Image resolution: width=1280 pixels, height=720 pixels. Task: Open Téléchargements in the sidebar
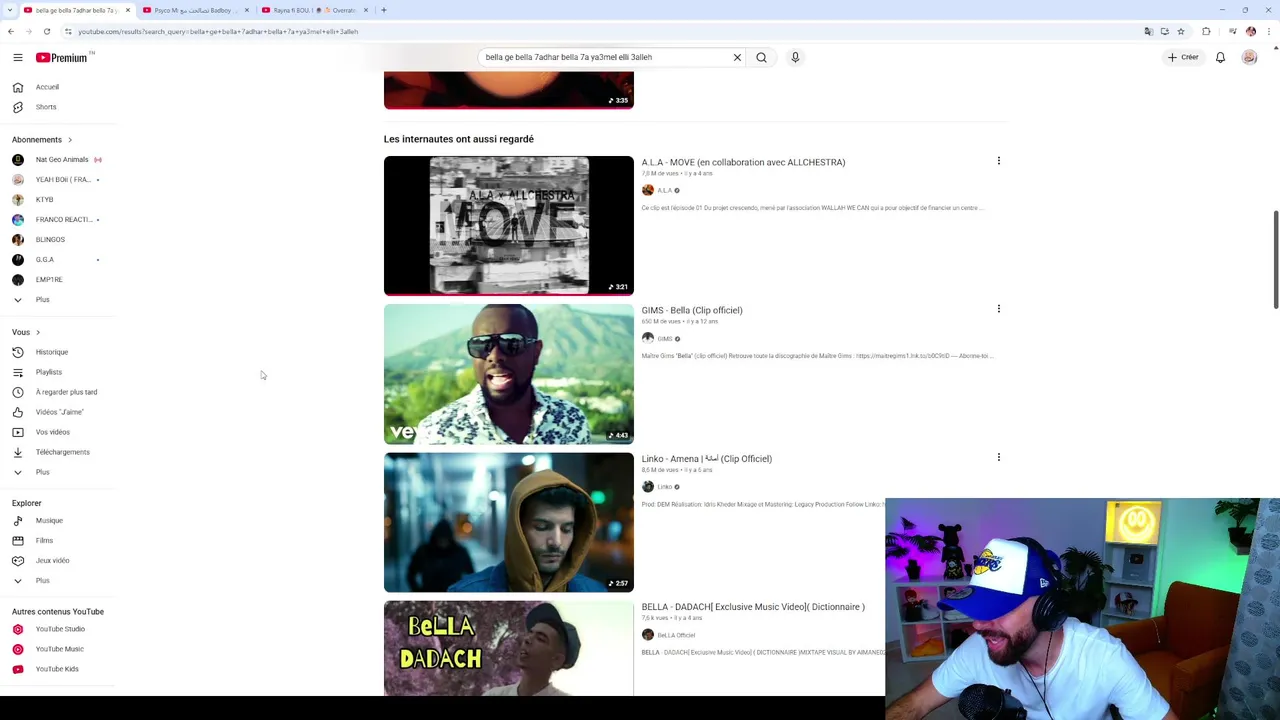click(60, 452)
